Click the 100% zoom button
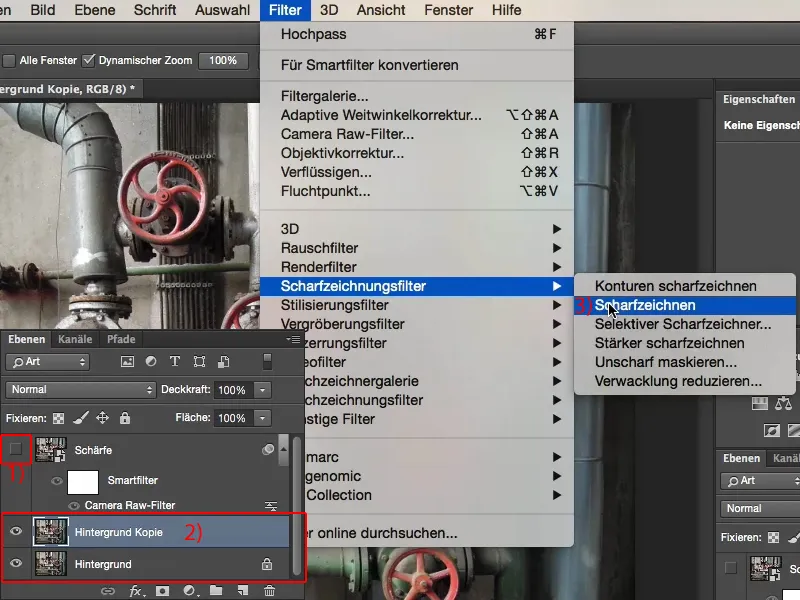The image size is (800, 600). coord(223,61)
